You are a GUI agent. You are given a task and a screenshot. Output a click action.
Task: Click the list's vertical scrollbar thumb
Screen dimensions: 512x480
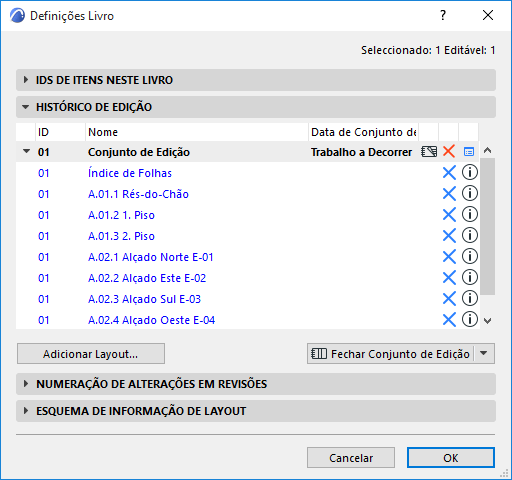pos(488,226)
